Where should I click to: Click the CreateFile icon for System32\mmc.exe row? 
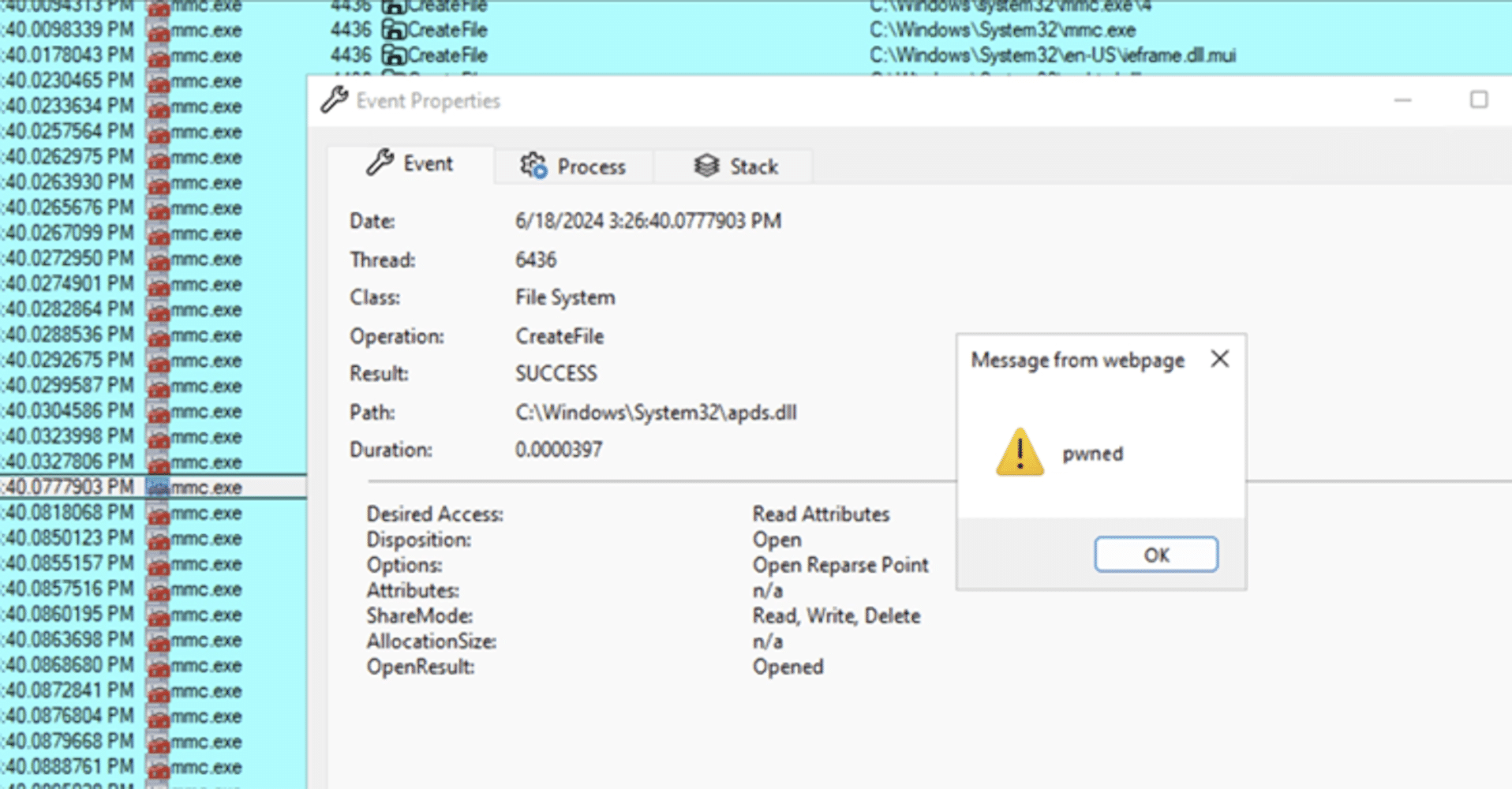click(x=393, y=30)
